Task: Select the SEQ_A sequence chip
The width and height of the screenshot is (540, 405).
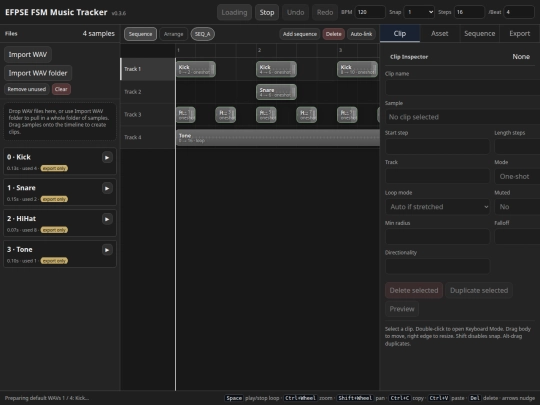Action: (x=202, y=34)
